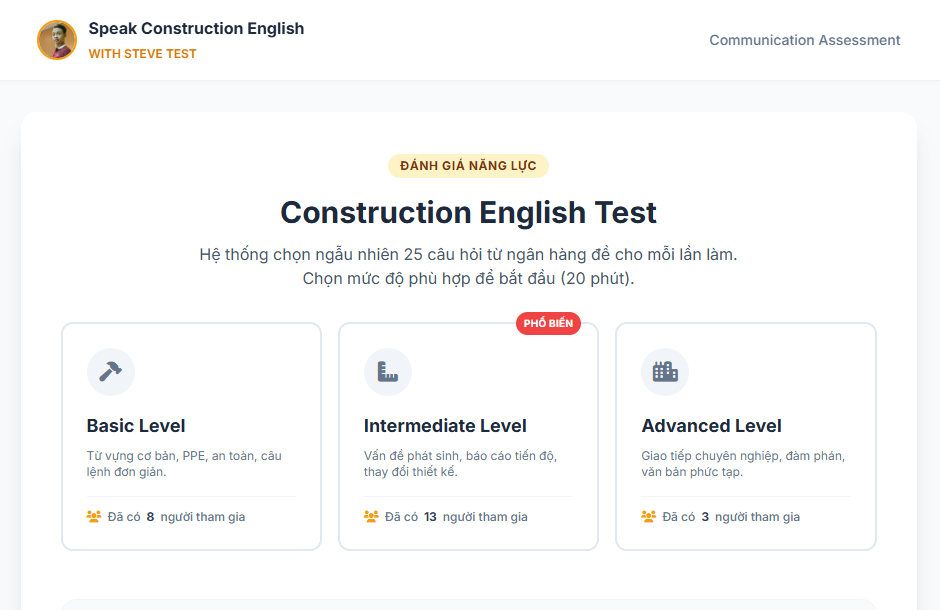Click the circular icon background above Intermediate Level
Image resolution: width=940 pixels, height=610 pixels.
(388, 371)
